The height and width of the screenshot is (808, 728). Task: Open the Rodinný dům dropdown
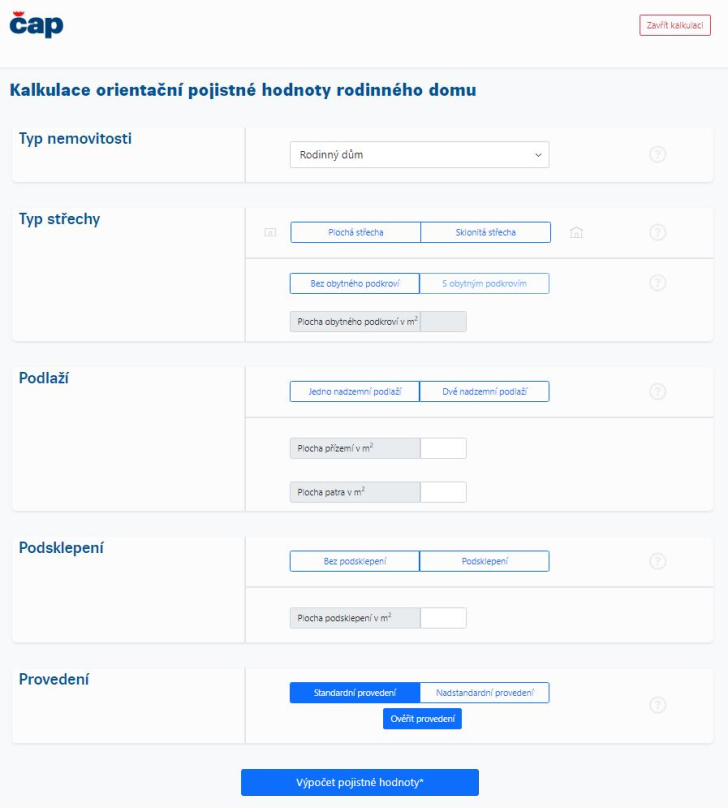point(419,155)
